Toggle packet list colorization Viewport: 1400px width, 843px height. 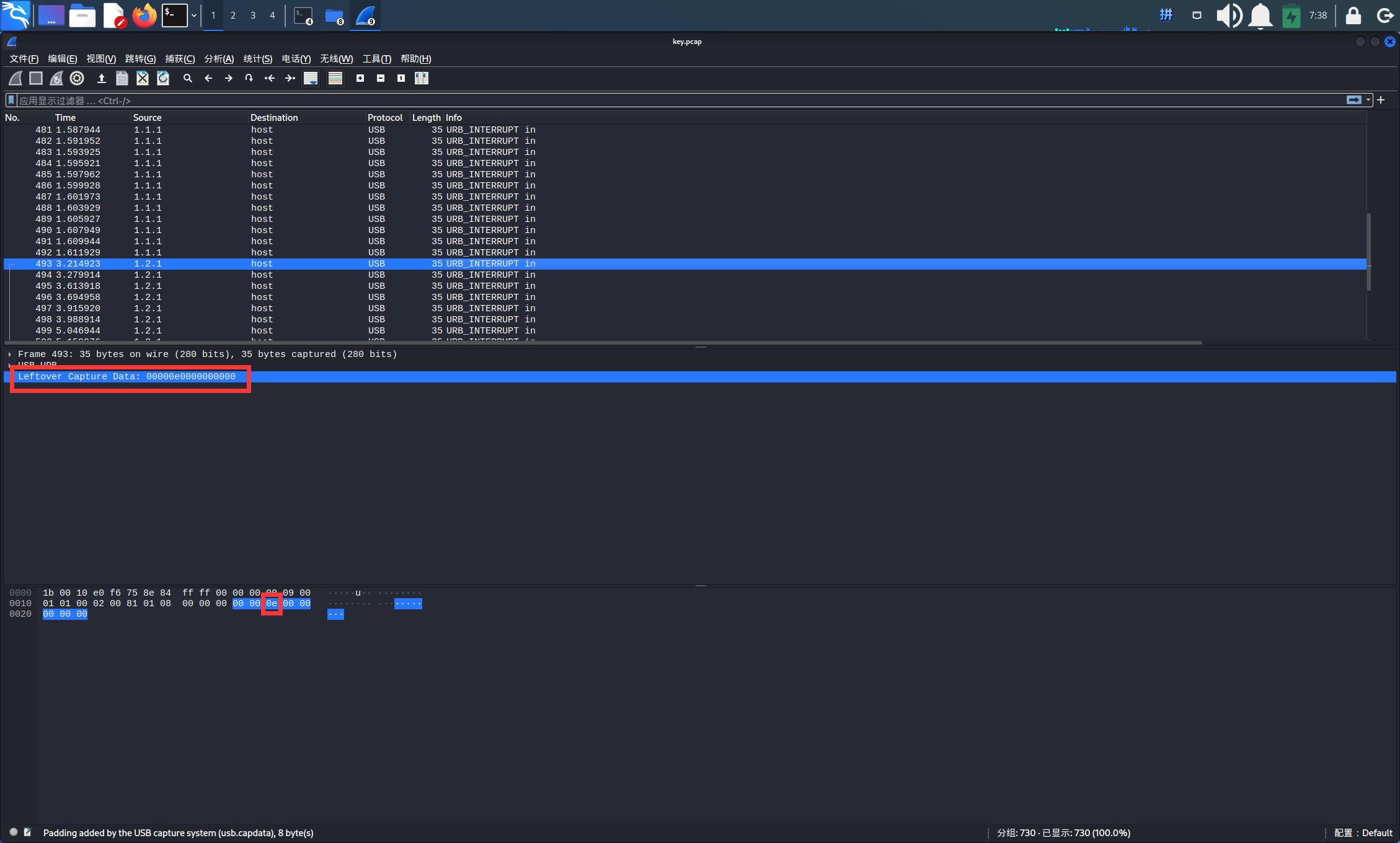[335, 78]
